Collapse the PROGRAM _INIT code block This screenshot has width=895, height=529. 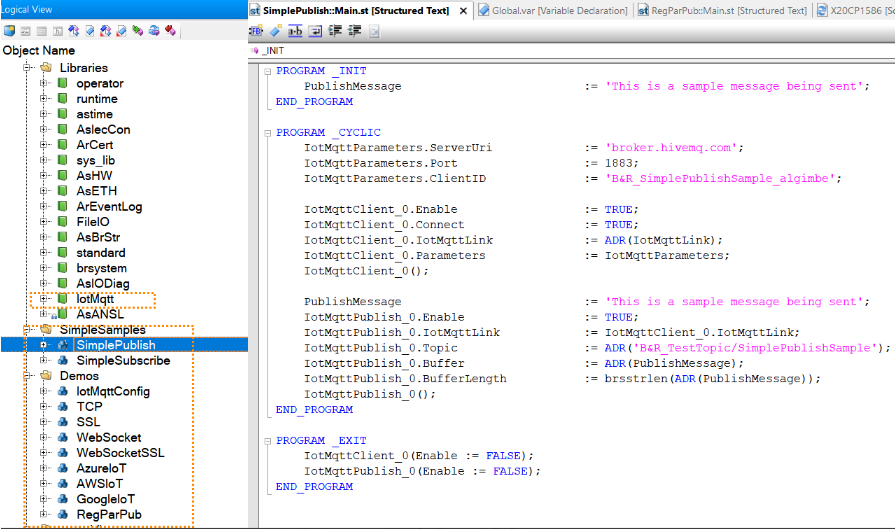[267, 72]
